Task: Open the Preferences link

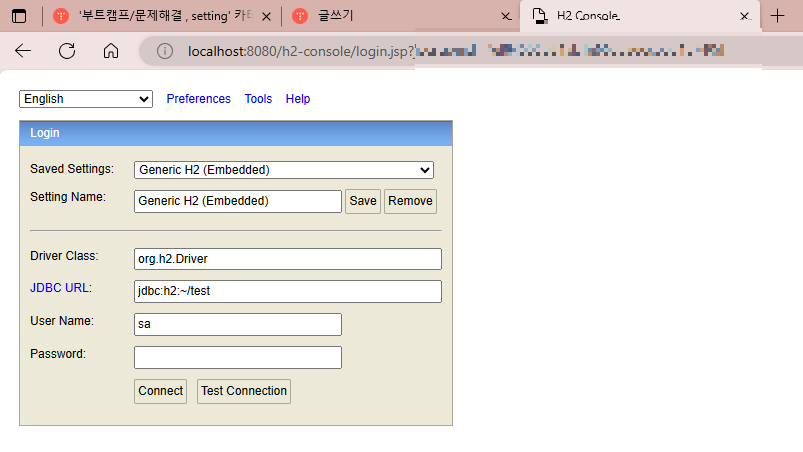Action: pos(199,99)
